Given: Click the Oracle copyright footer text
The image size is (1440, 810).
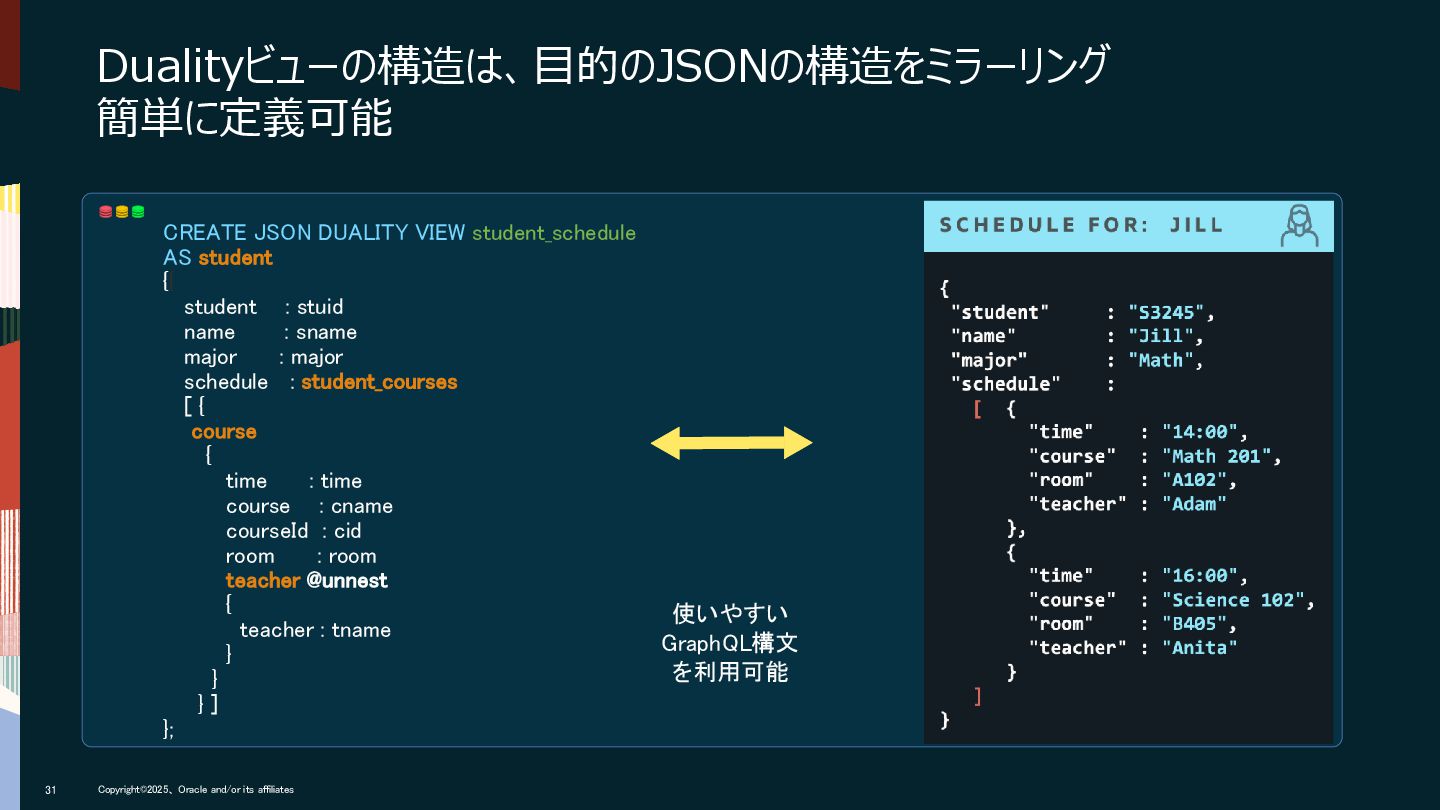Looking at the screenshot, I should tap(196, 790).
